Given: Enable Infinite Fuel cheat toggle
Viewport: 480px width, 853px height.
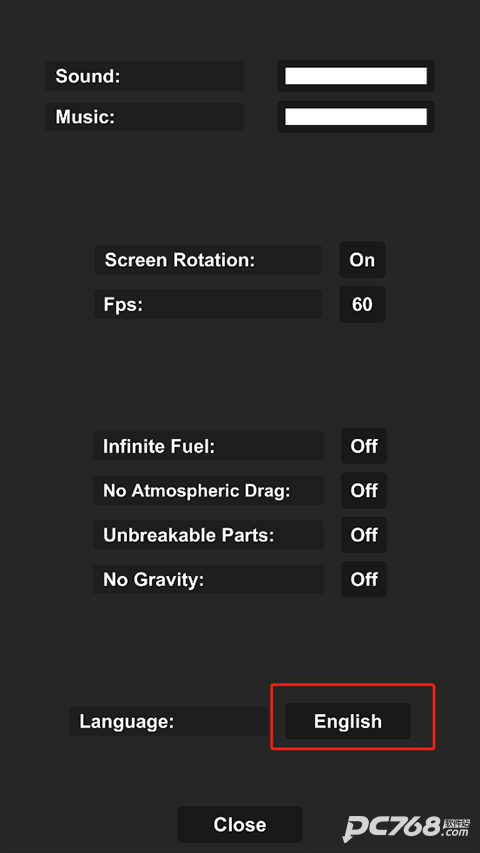Looking at the screenshot, I should [x=364, y=446].
